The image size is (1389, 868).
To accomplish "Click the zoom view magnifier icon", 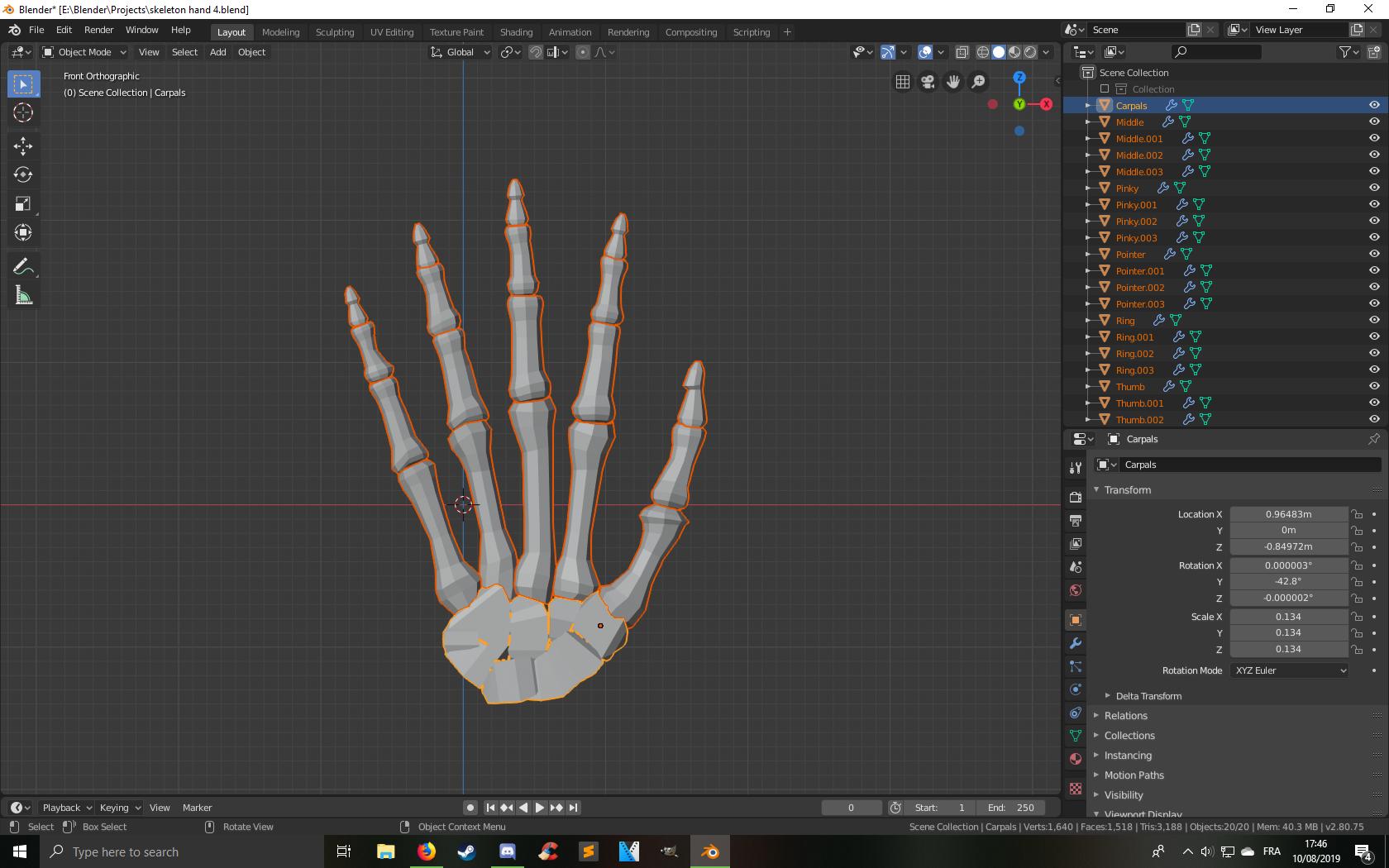I will [x=978, y=81].
